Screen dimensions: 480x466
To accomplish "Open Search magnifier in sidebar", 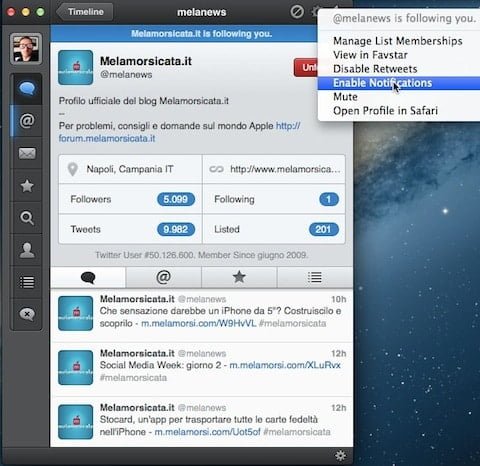I will click(27, 218).
